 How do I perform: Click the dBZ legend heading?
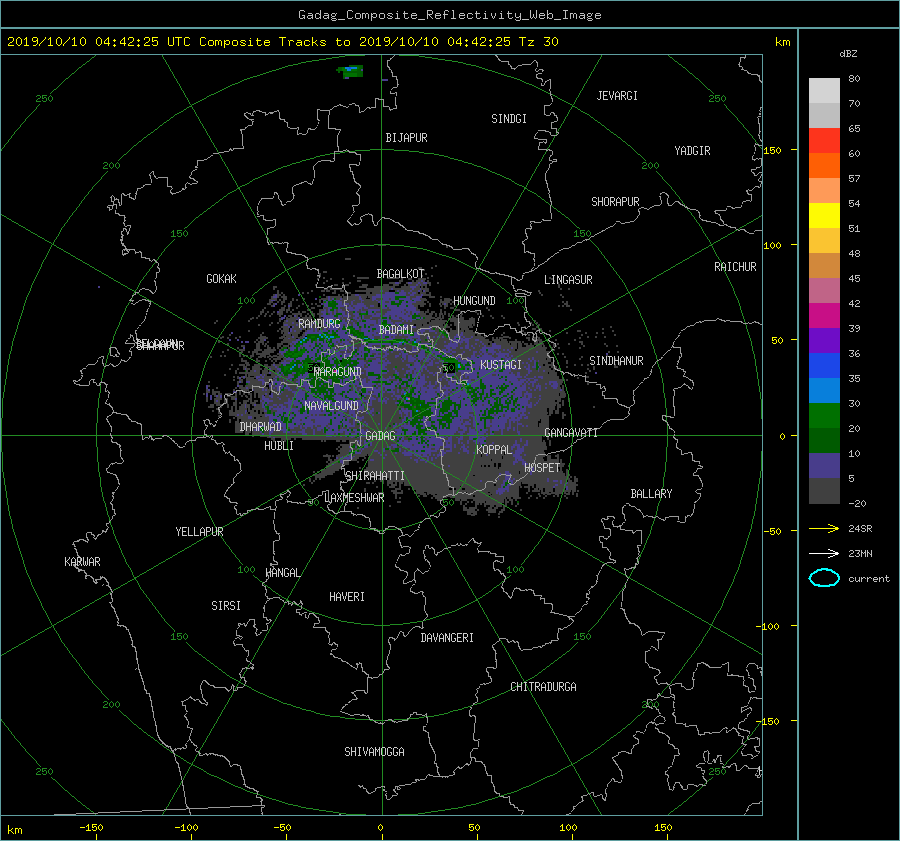(x=848, y=53)
